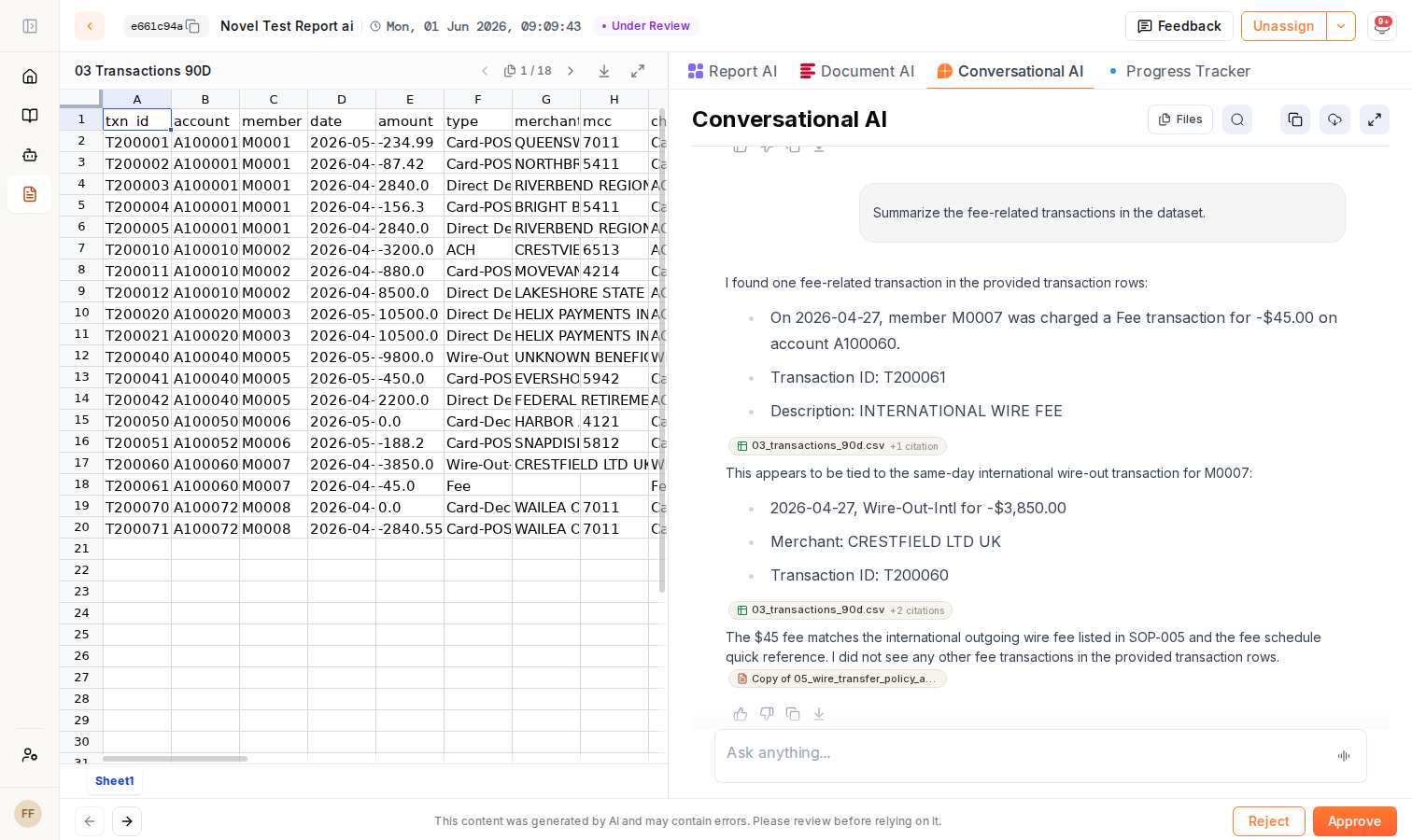Select the Conversational AI tab
Viewport: 1412px width, 840px height.
click(x=1010, y=71)
